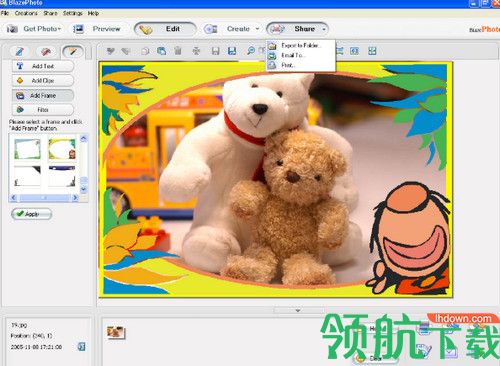The height and width of the screenshot is (366, 500).
Task: Click the Get Photo camera icon
Action: pyautogui.click(x=12, y=29)
